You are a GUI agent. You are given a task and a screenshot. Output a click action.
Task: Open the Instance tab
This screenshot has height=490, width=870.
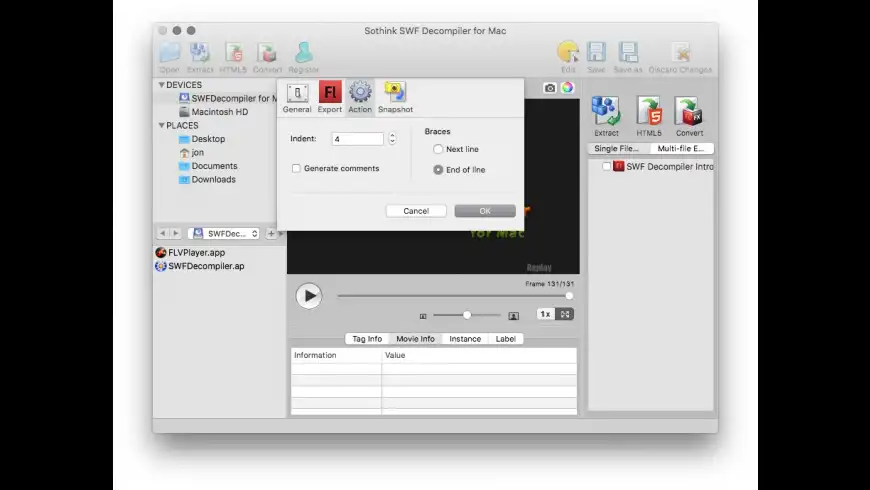click(465, 339)
